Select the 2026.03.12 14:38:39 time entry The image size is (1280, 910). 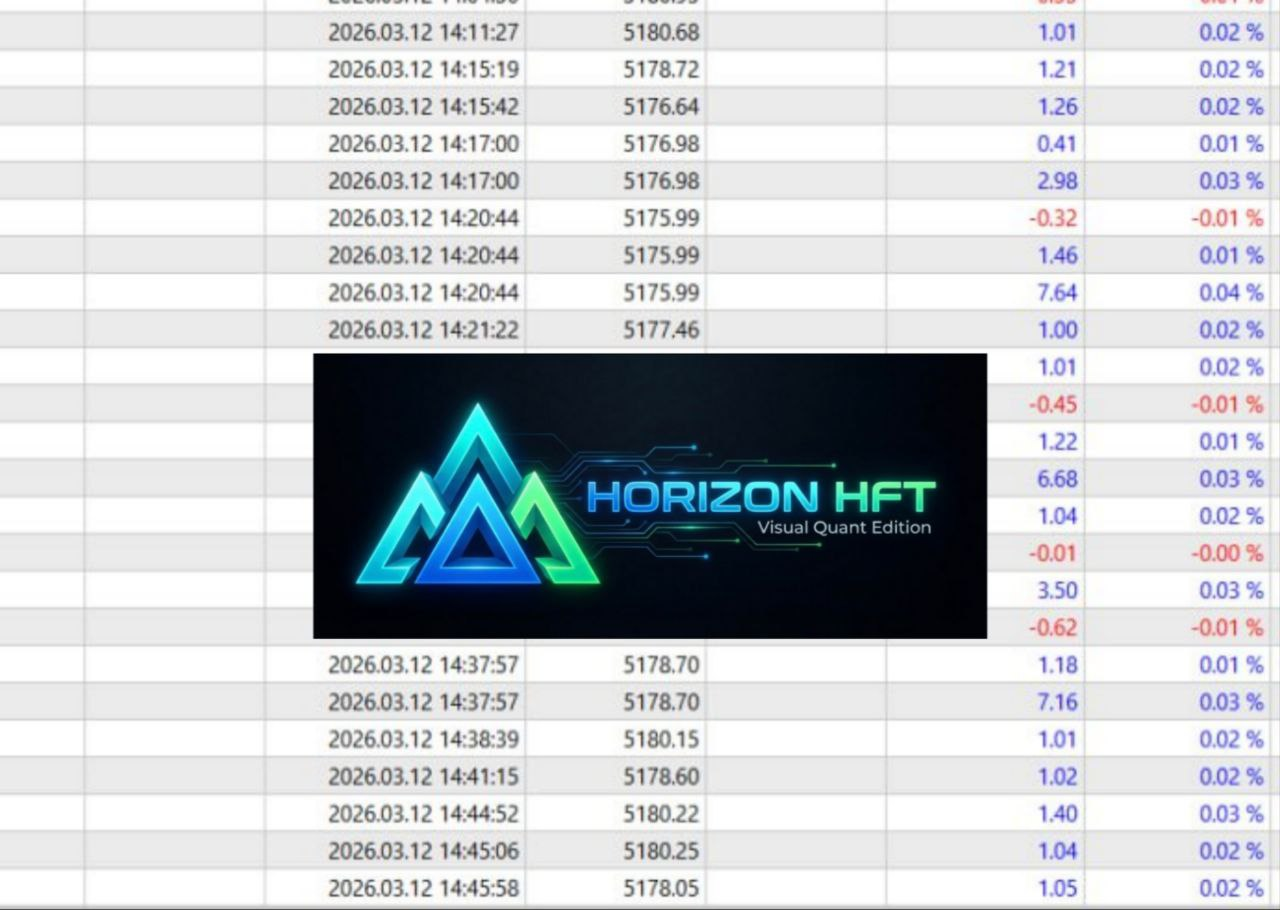point(423,739)
